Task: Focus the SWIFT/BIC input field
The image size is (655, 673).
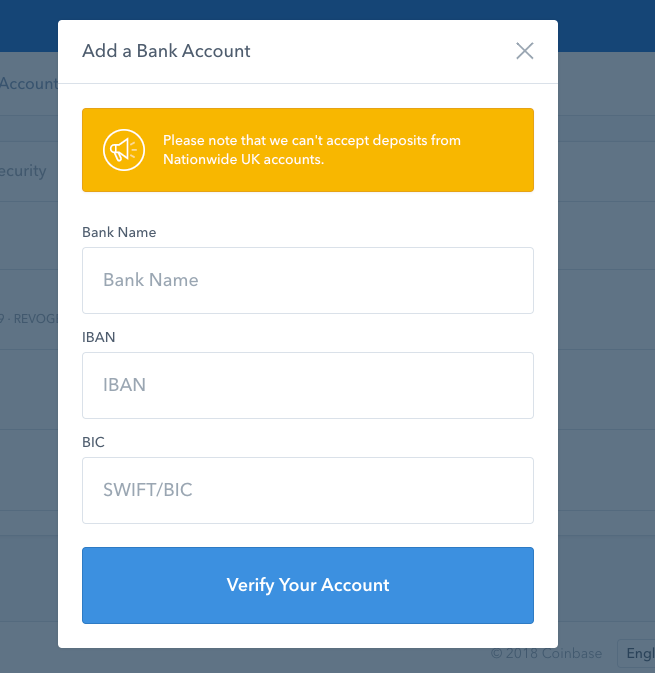Action: coord(308,490)
